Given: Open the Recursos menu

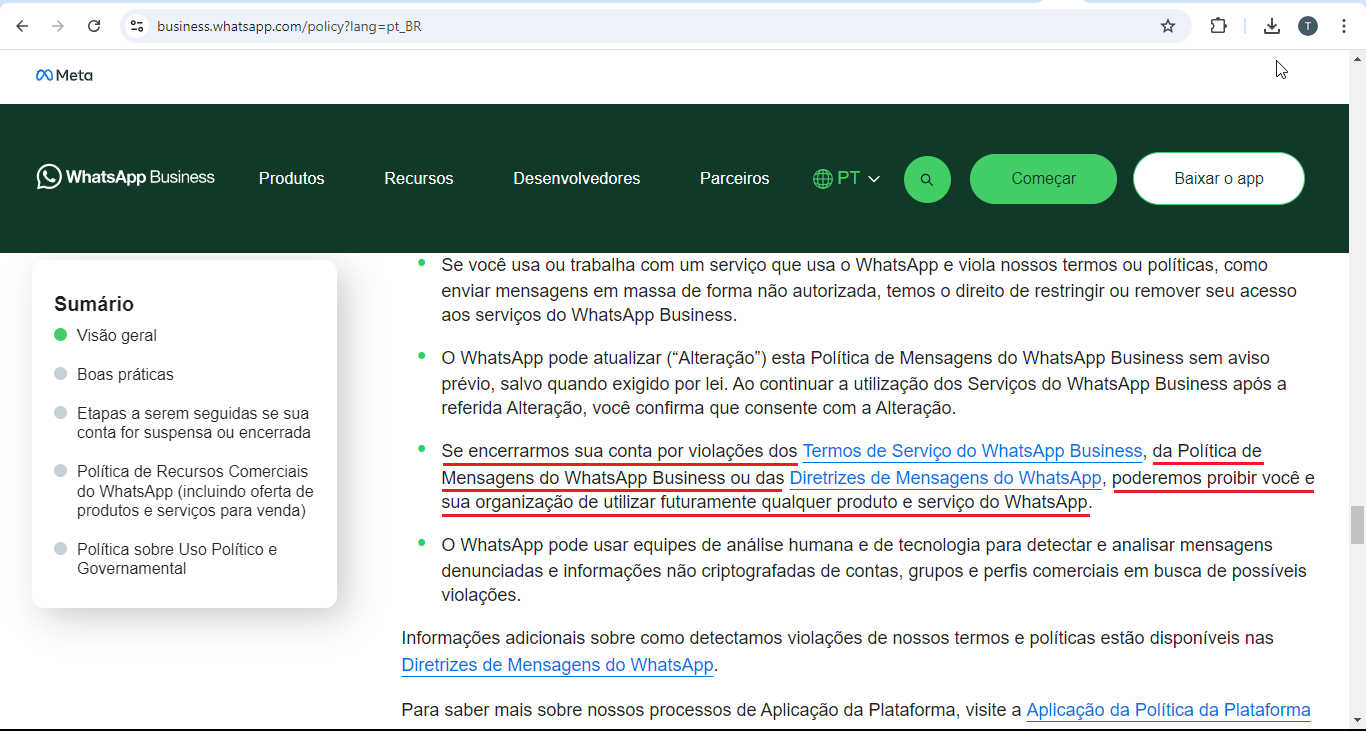Looking at the screenshot, I should (419, 179).
